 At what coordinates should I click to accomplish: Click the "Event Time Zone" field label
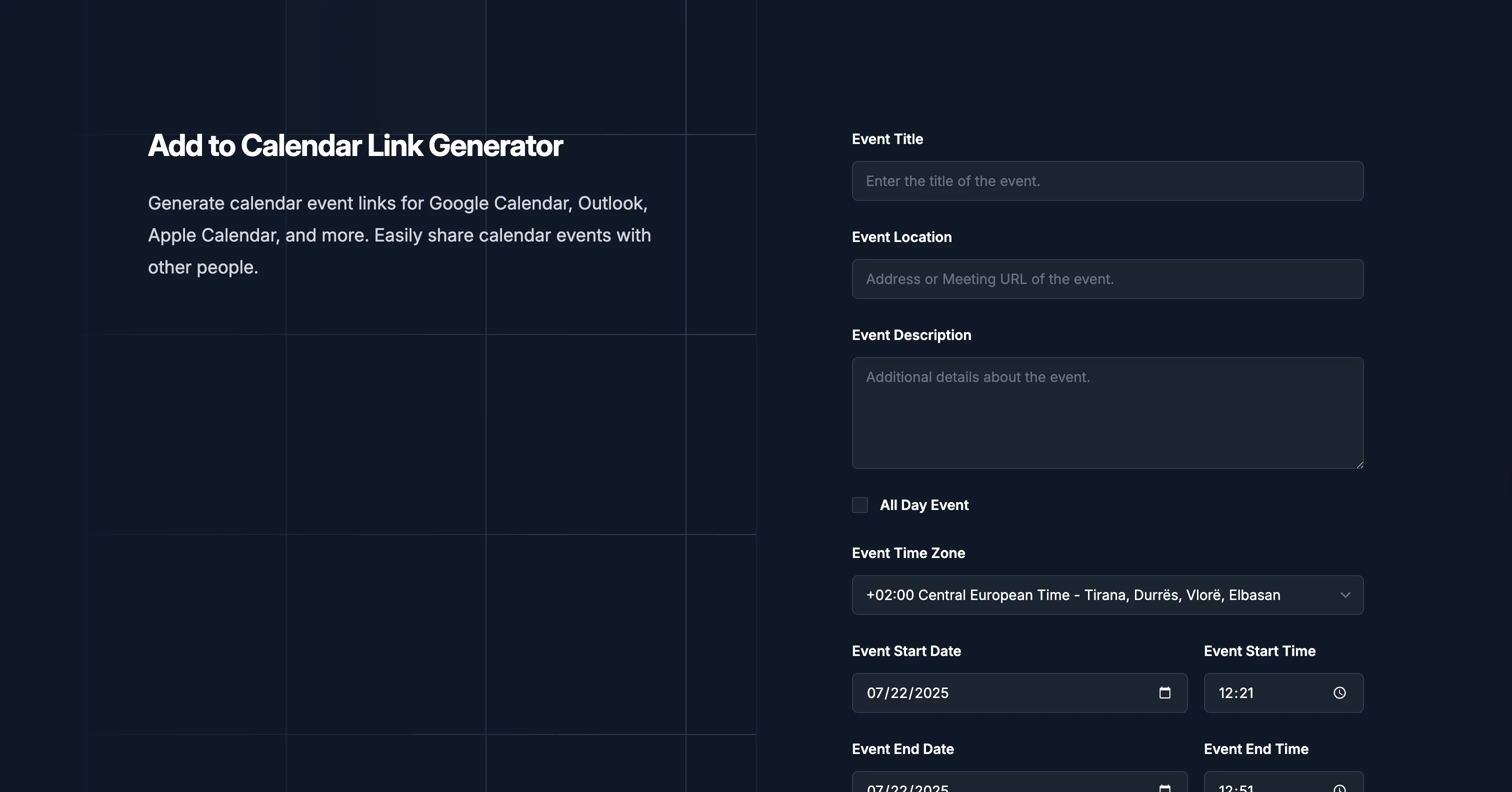[908, 553]
